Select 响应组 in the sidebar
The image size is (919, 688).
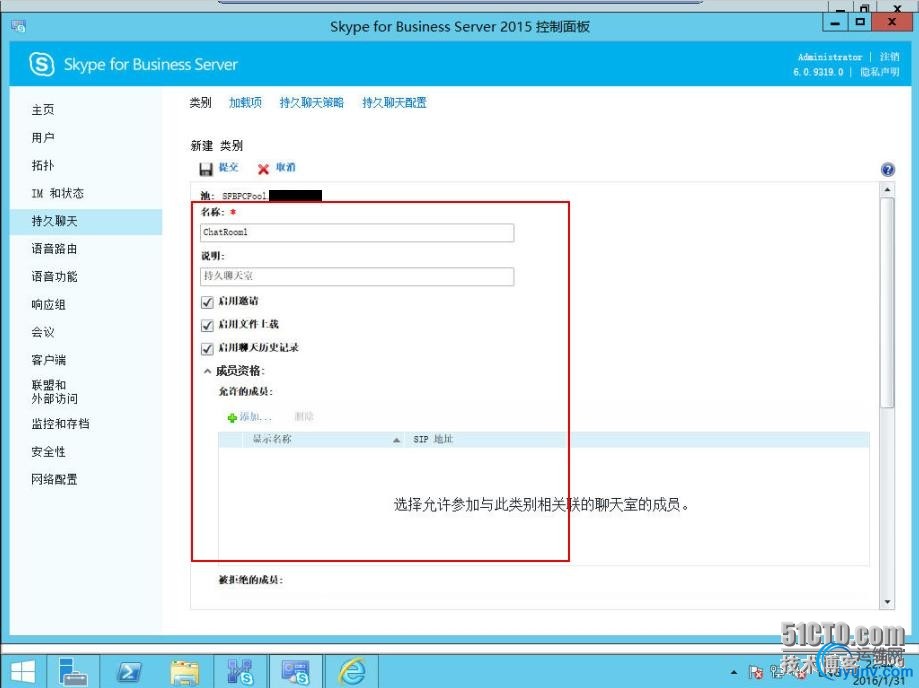click(x=48, y=305)
